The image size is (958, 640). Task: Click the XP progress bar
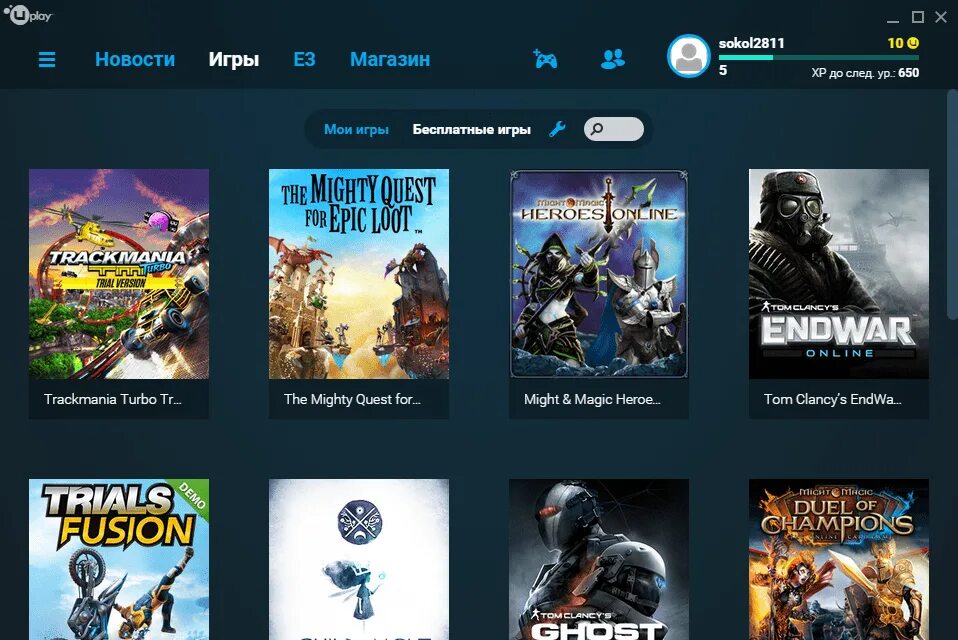click(819, 57)
